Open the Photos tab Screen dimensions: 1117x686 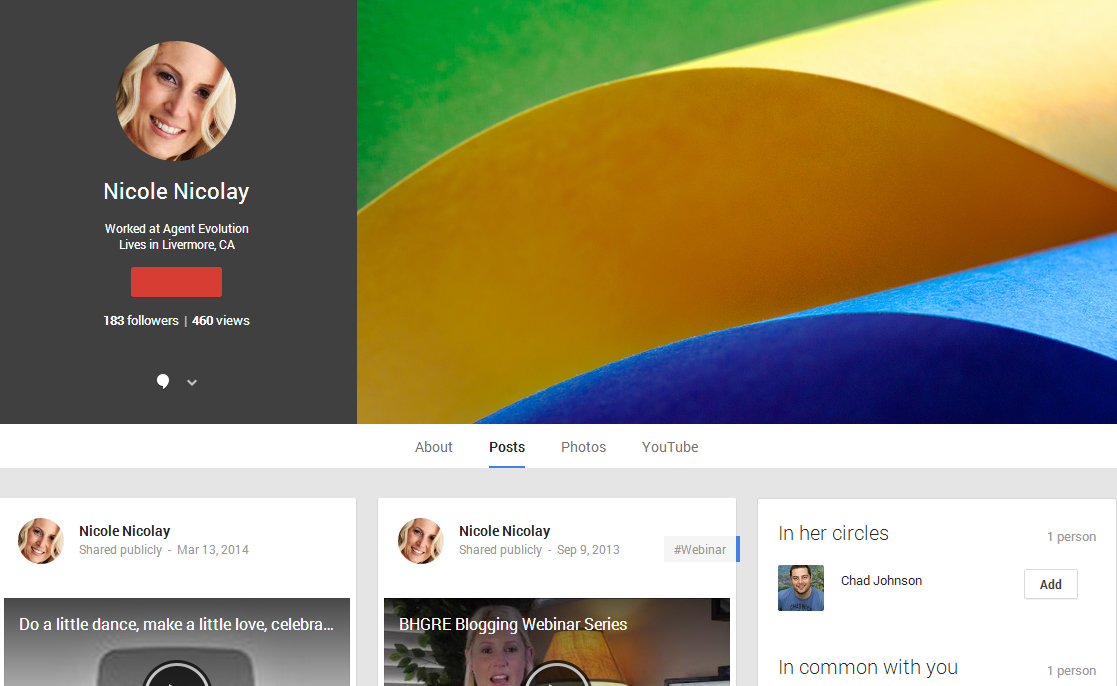(x=583, y=447)
